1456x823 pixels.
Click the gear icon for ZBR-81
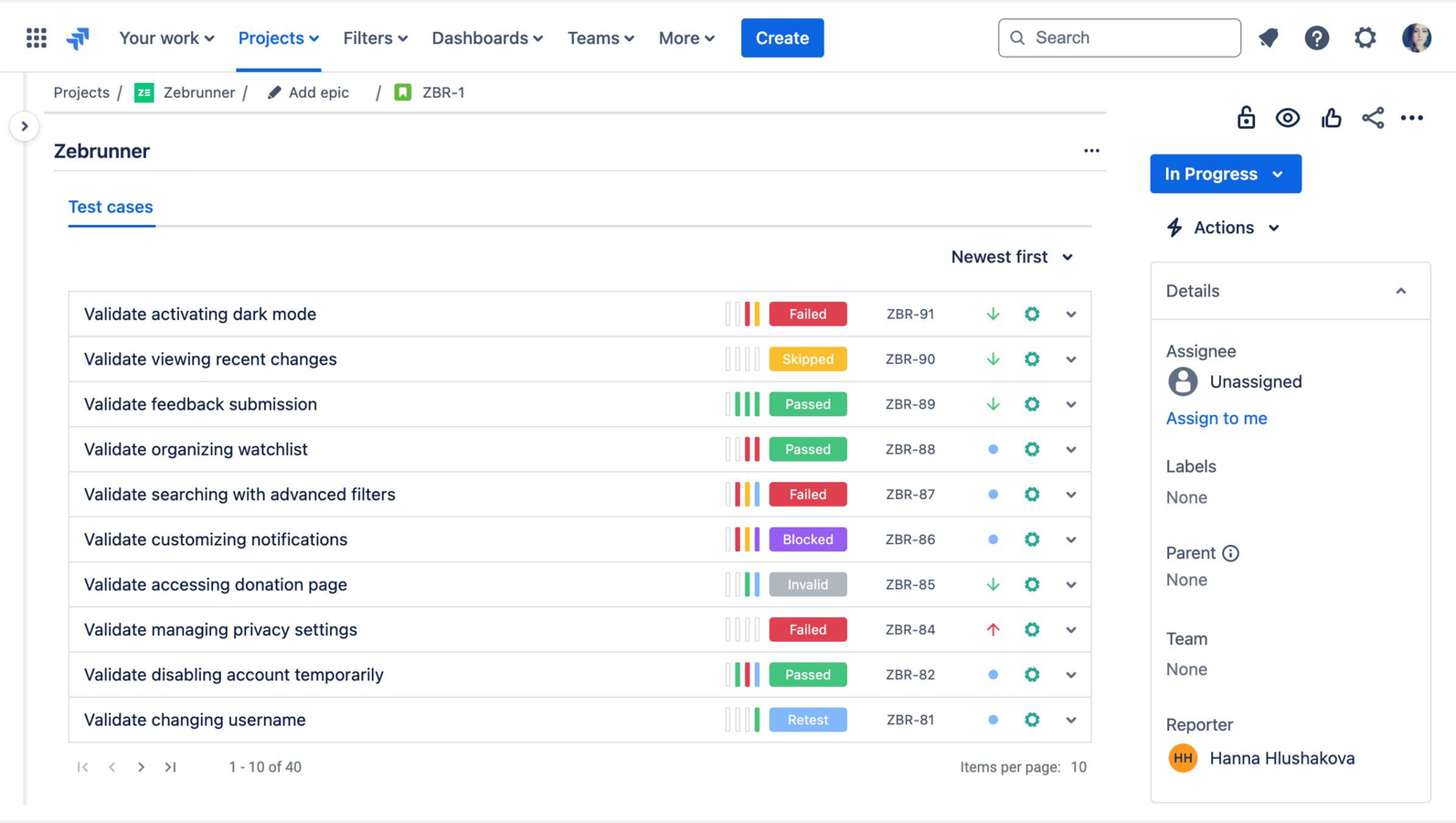pyautogui.click(x=1032, y=720)
